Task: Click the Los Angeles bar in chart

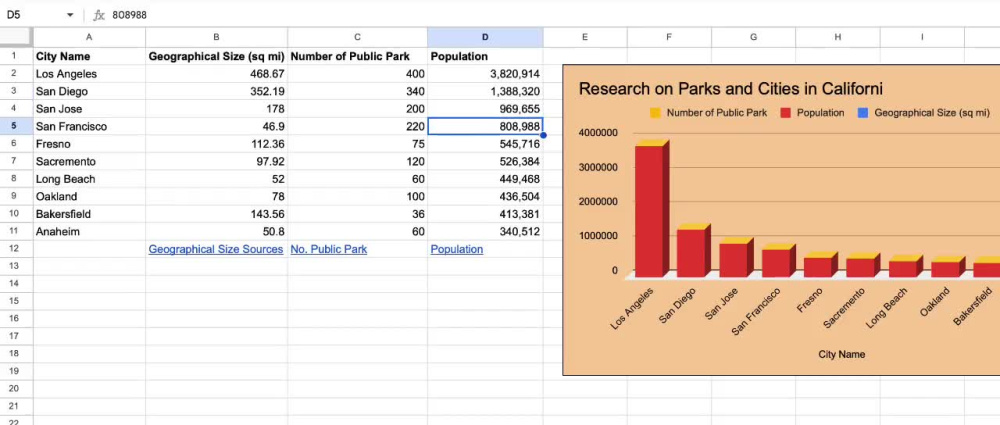Action: (x=652, y=211)
